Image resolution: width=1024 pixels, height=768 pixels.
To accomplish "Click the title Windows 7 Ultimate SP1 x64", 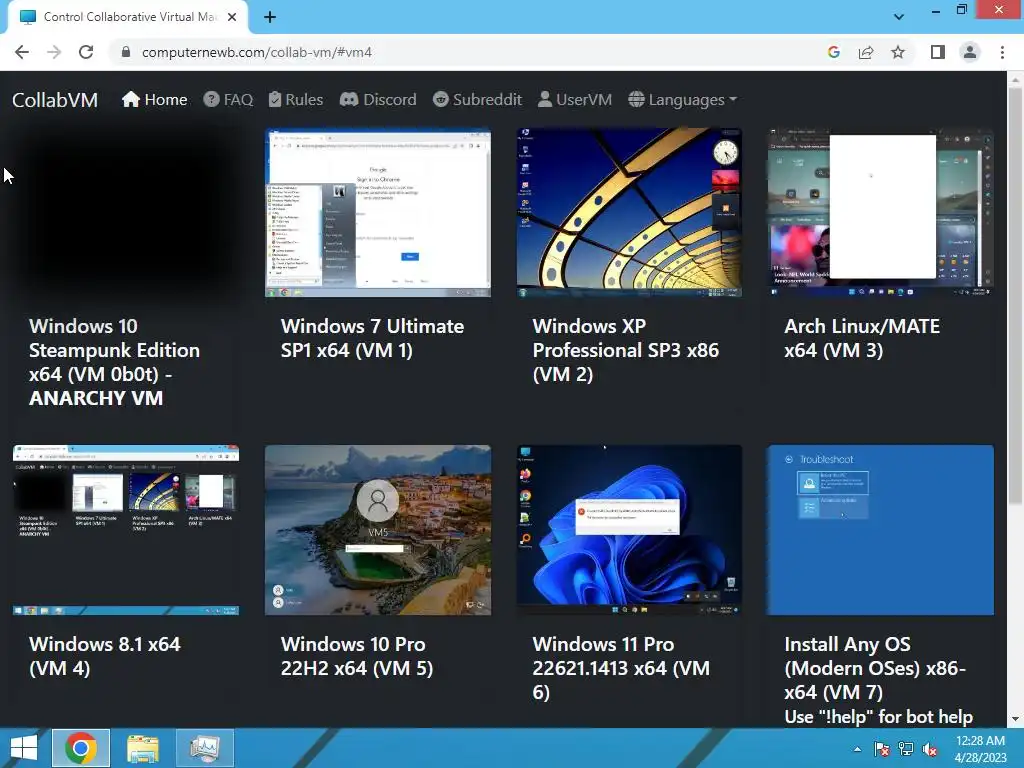I will [x=372, y=338].
